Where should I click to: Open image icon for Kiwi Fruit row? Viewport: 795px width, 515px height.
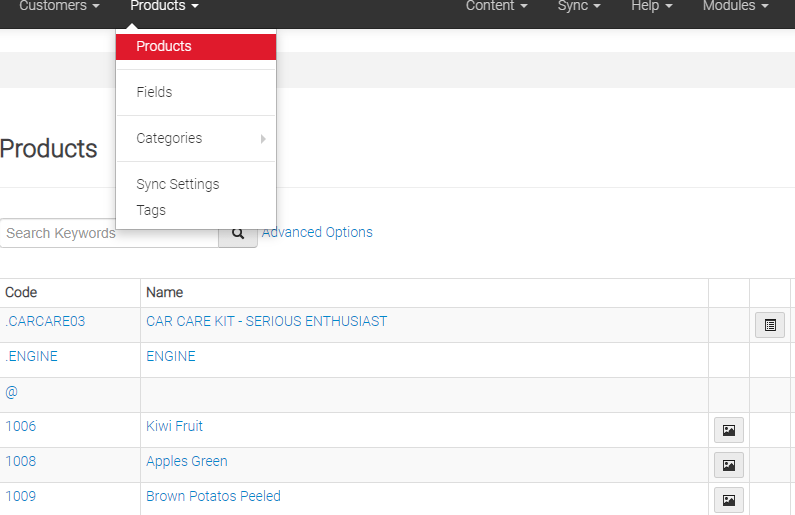pos(729,430)
